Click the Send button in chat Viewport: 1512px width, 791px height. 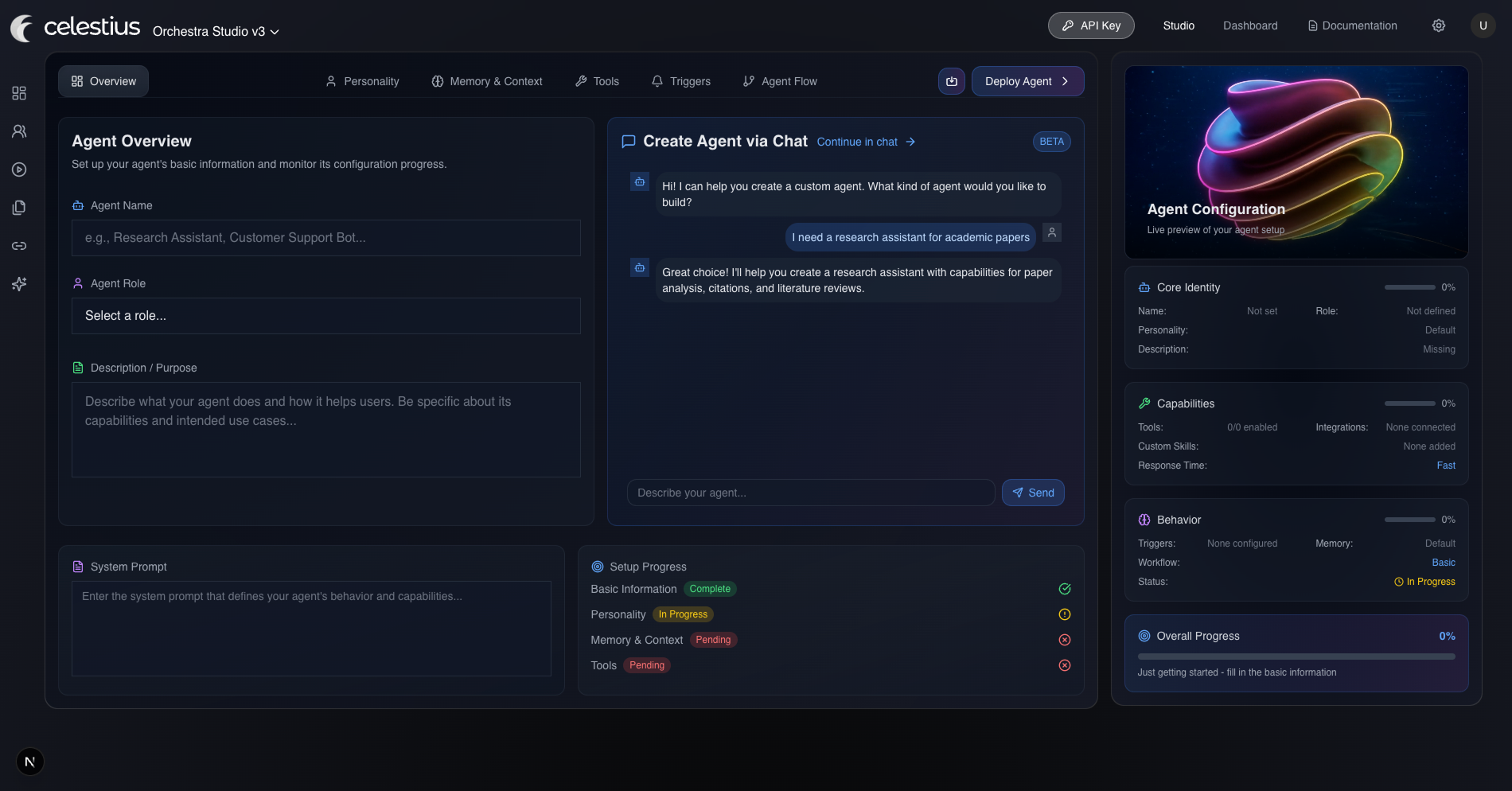coord(1033,493)
